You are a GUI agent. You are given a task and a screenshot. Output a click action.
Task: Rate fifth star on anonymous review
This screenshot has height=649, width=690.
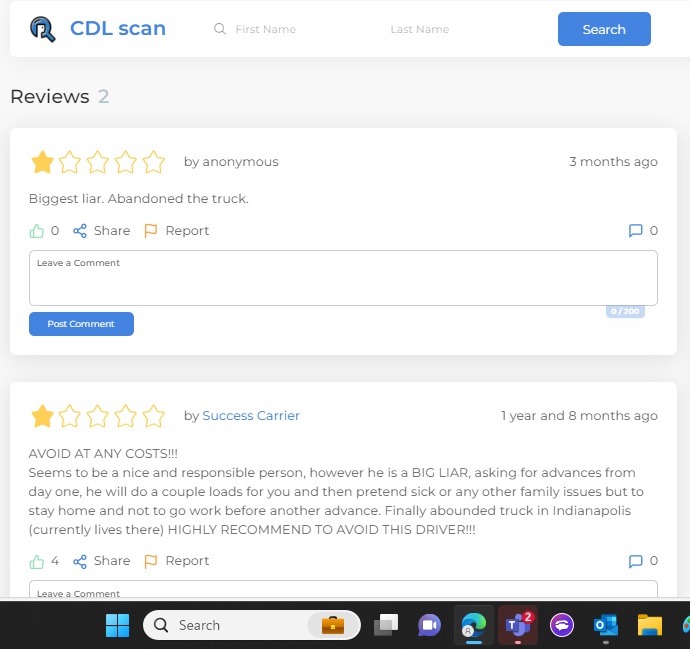pyautogui.click(x=154, y=162)
